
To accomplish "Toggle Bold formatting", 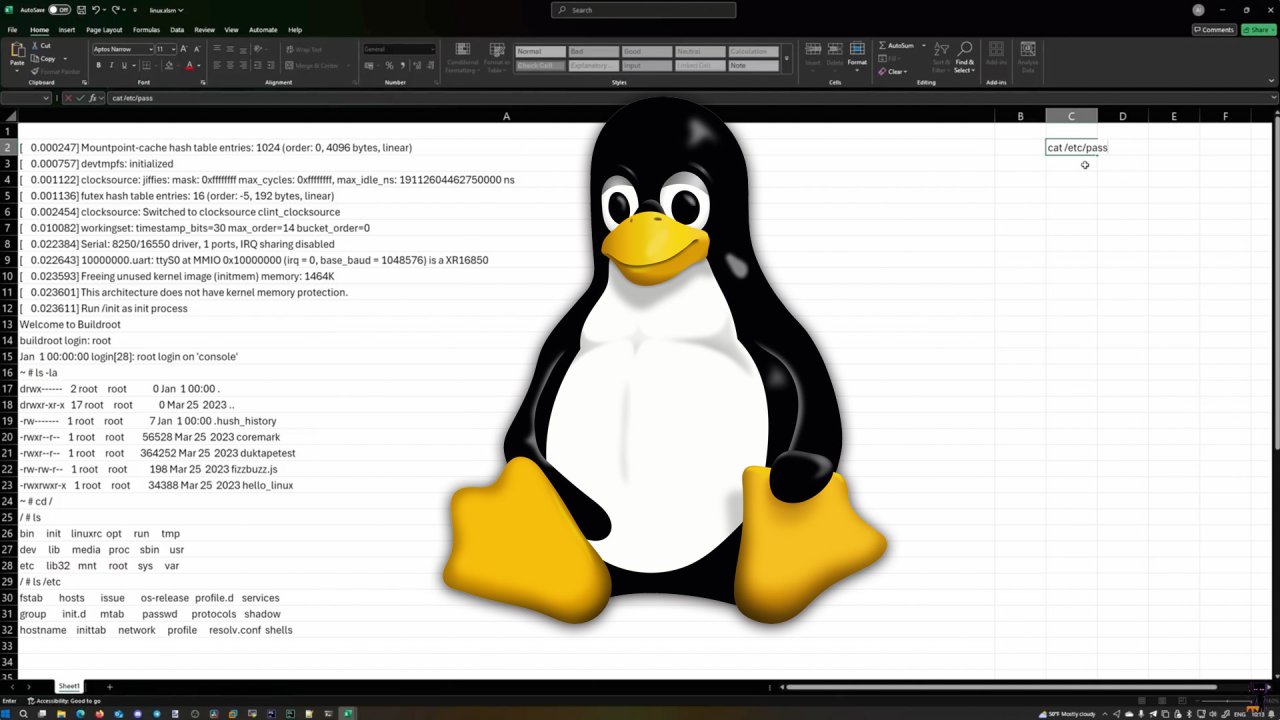I will (98, 66).
